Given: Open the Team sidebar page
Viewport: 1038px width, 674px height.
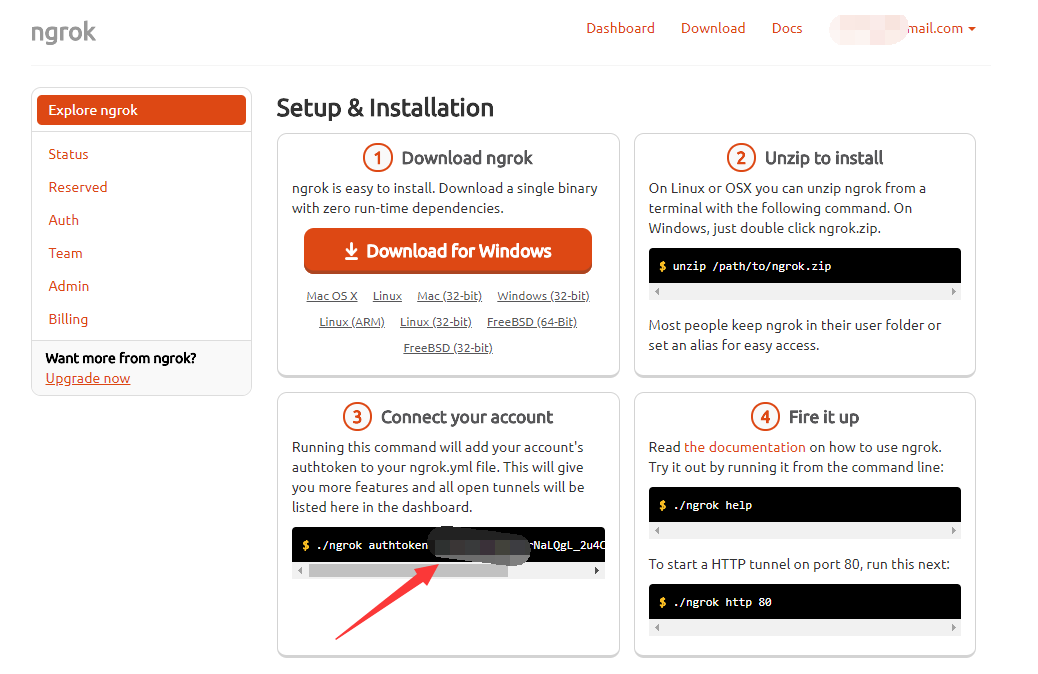Looking at the screenshot, I should [66, 254].
